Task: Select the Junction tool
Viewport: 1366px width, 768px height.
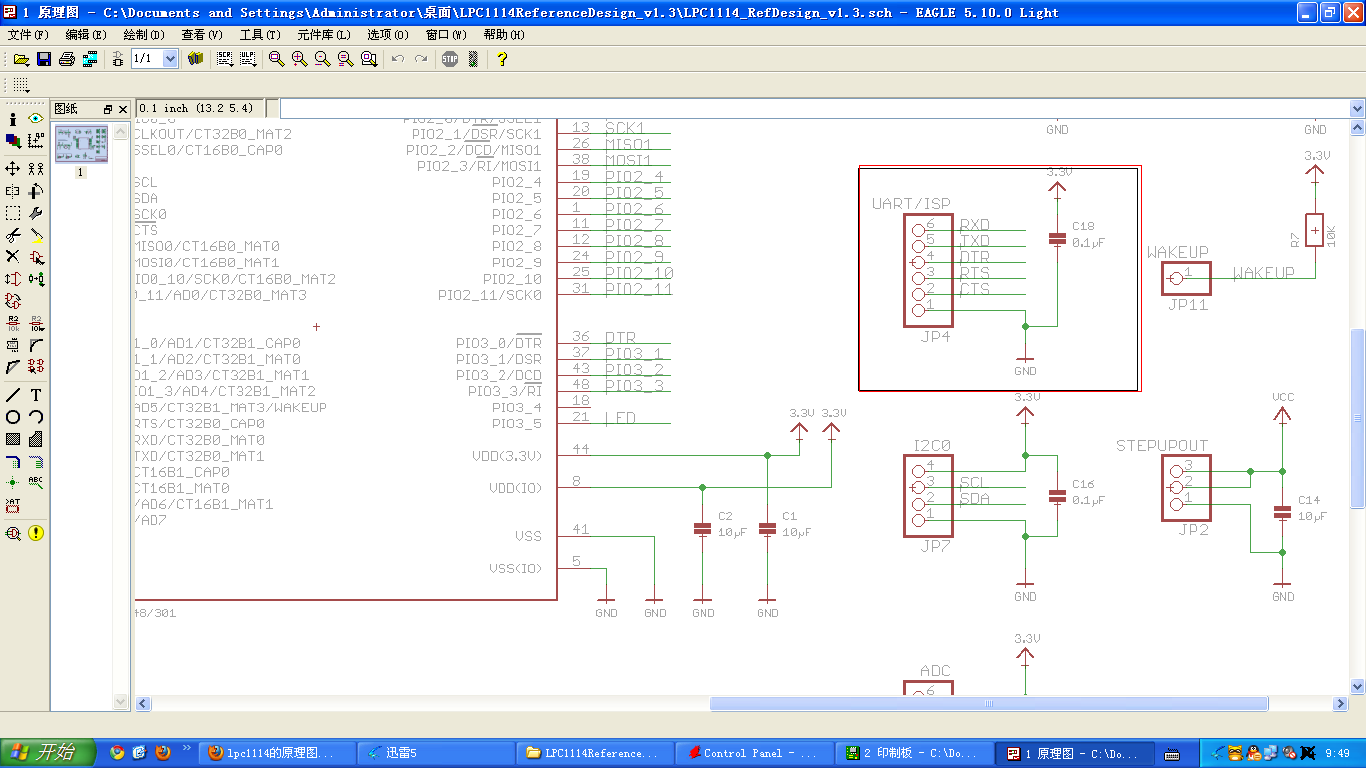Action: pos(13,483)
